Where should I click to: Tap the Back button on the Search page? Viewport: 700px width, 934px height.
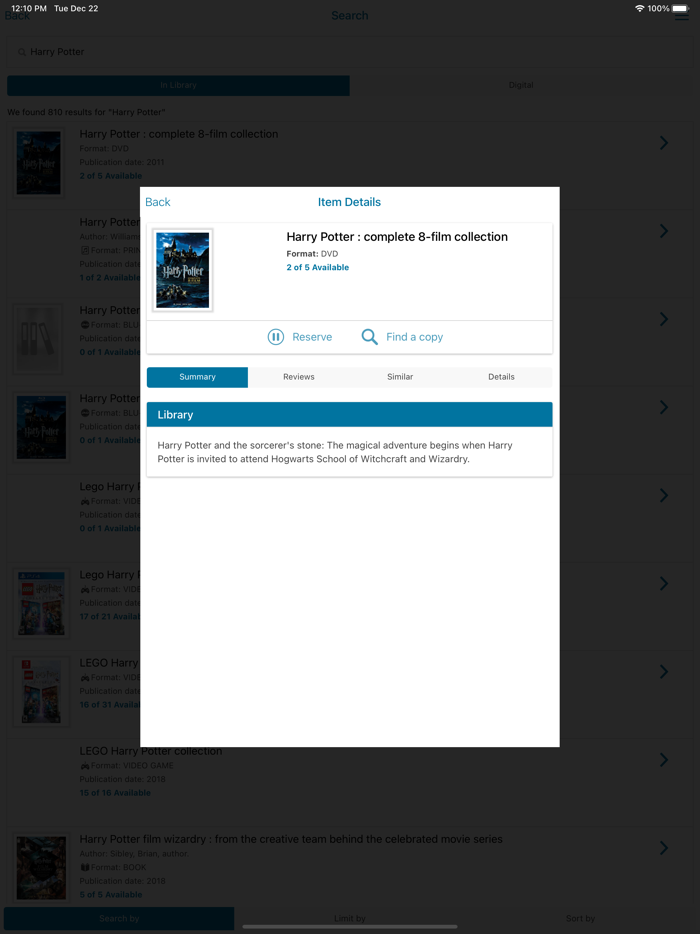point(17,16)
